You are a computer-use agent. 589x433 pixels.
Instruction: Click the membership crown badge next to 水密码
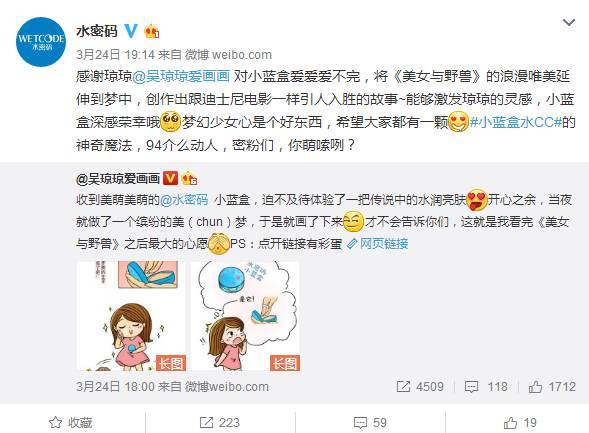152,31
